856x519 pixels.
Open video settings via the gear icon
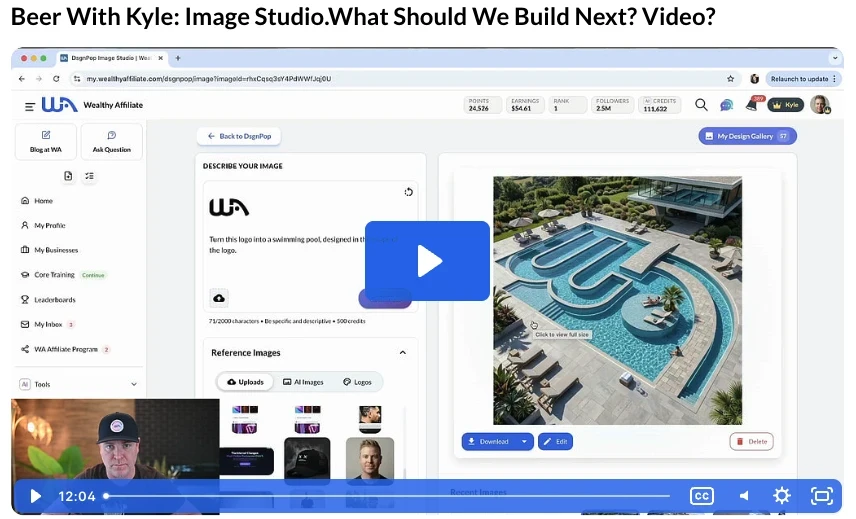pyautogui.click(x=782, y=496)
